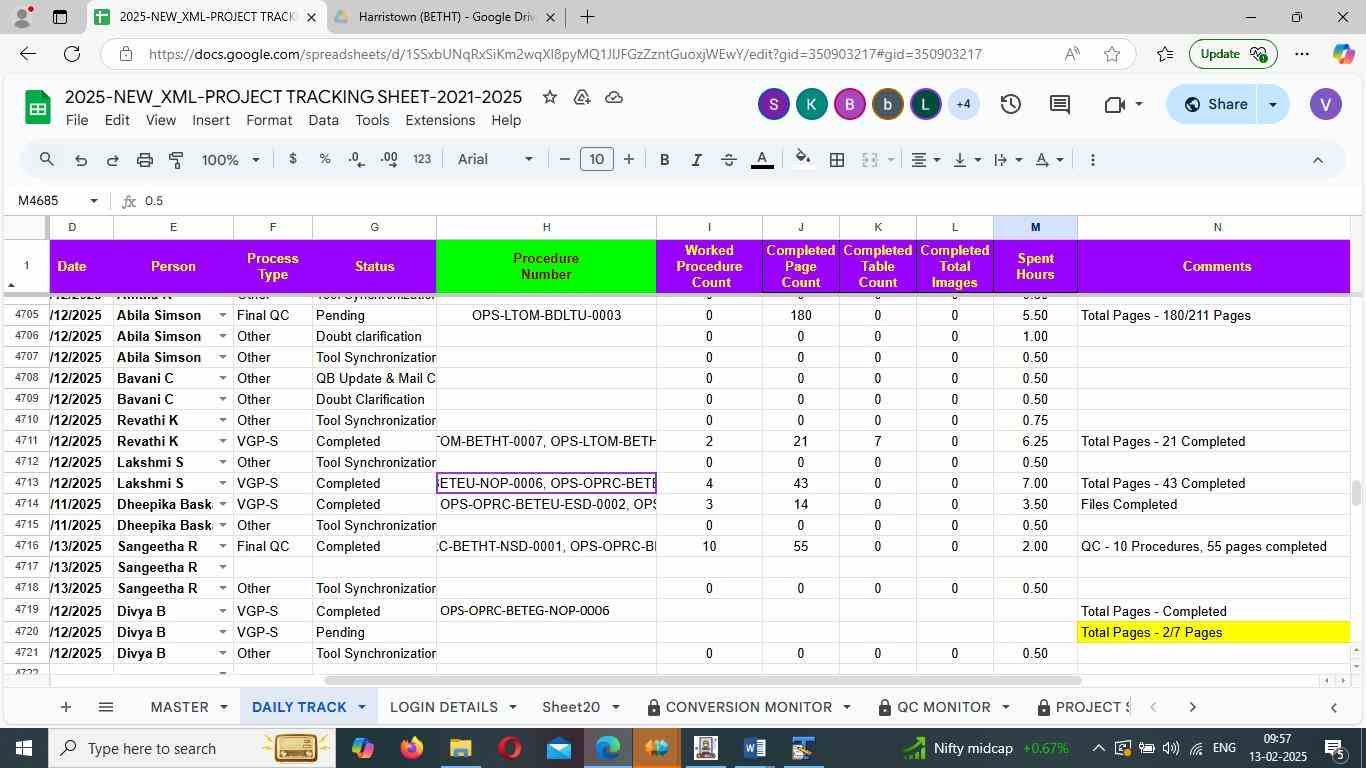Open the Arial font dropdown
The height and width of the screenshot is (768, 1366).
pos(495,160)
